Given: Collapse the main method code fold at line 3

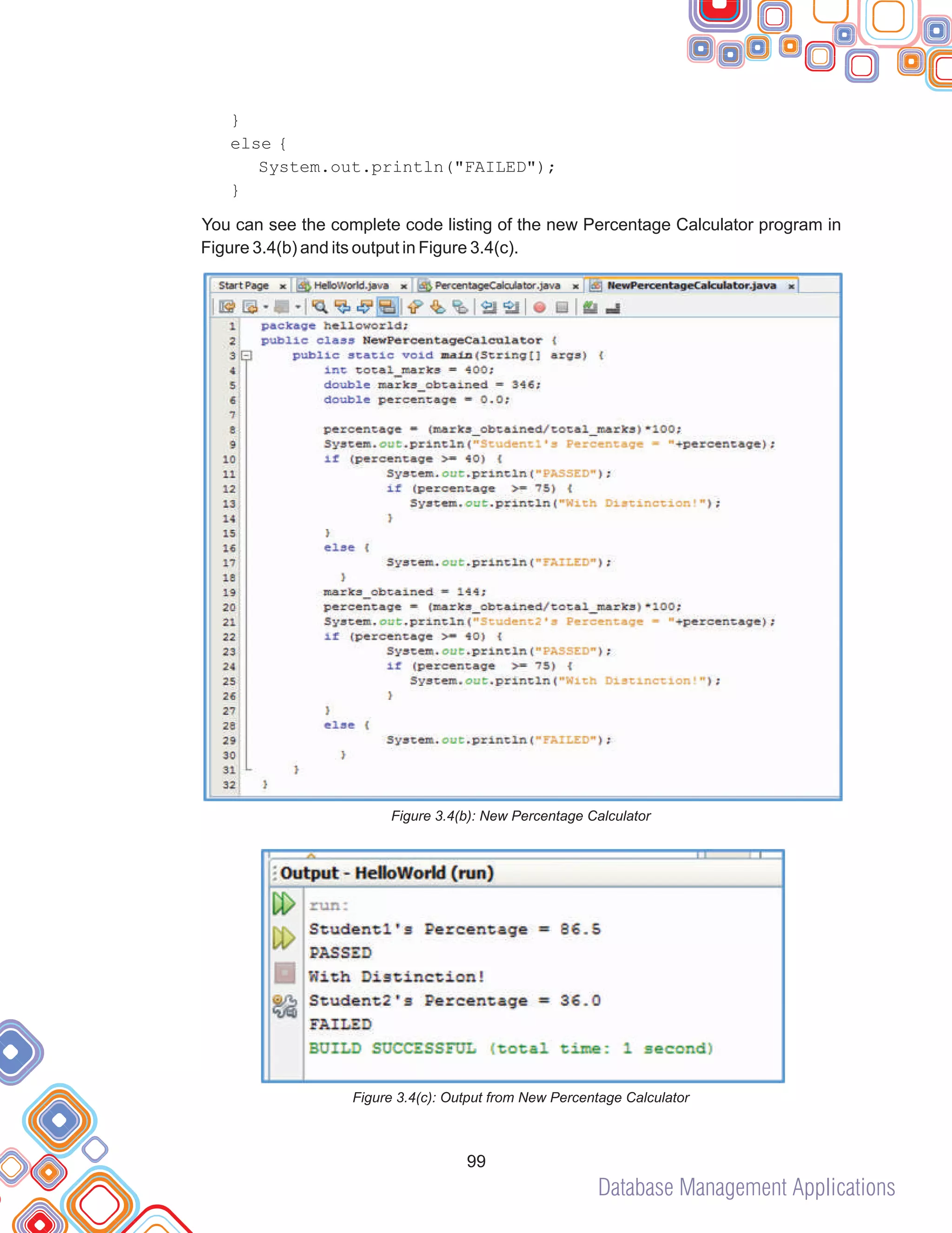Looking at the screenshot, I should tap(246, 355).
